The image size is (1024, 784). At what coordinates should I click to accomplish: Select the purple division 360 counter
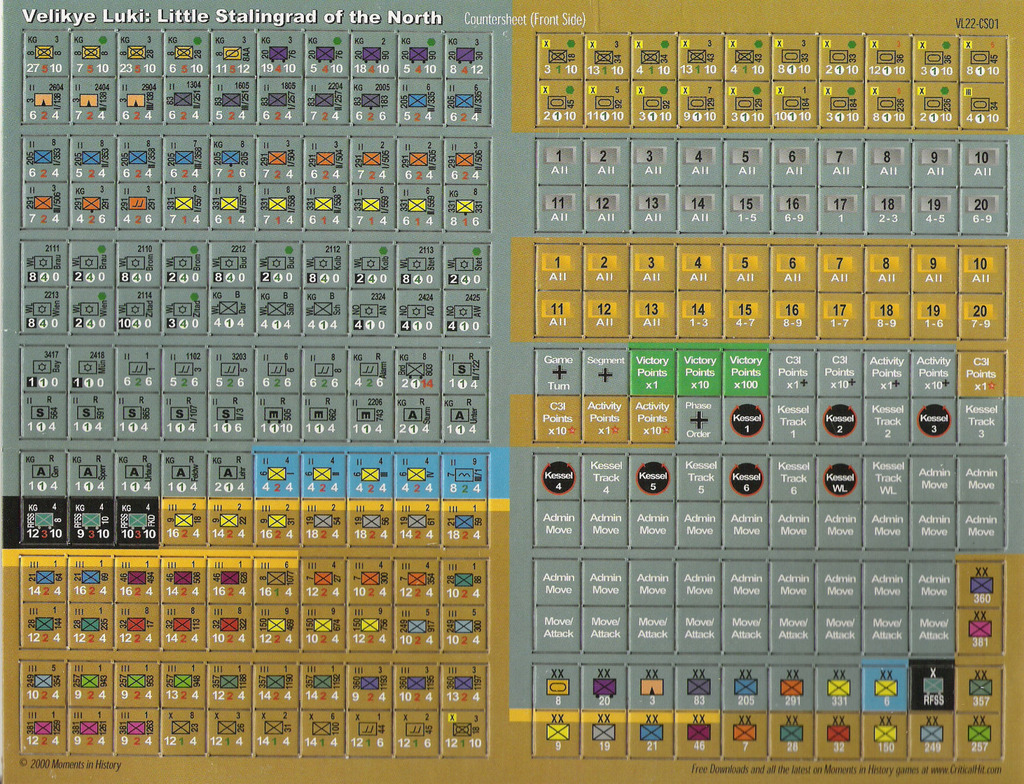point(980,584)
